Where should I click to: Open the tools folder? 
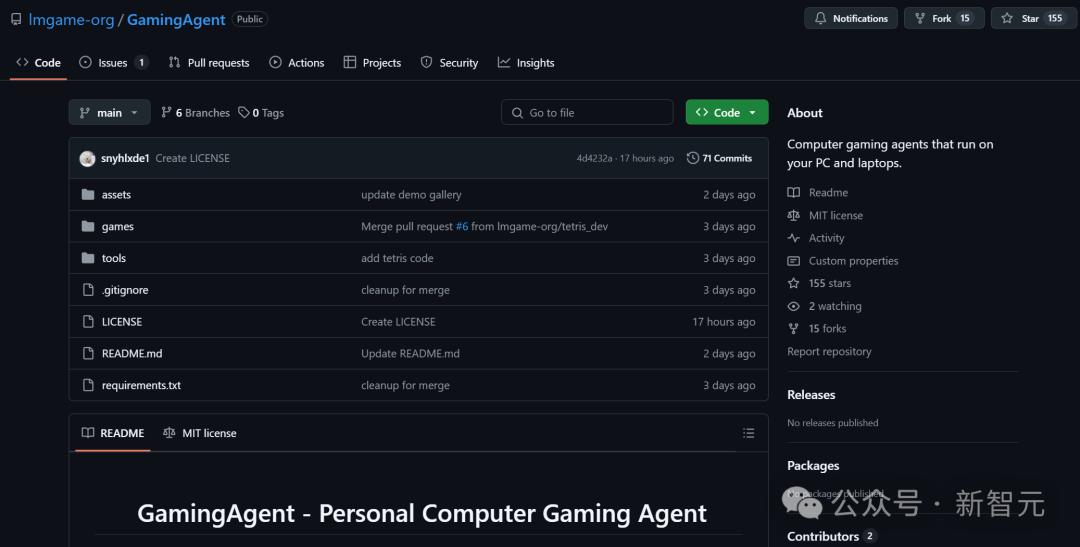pyautogui.click(x=114, y=258)
